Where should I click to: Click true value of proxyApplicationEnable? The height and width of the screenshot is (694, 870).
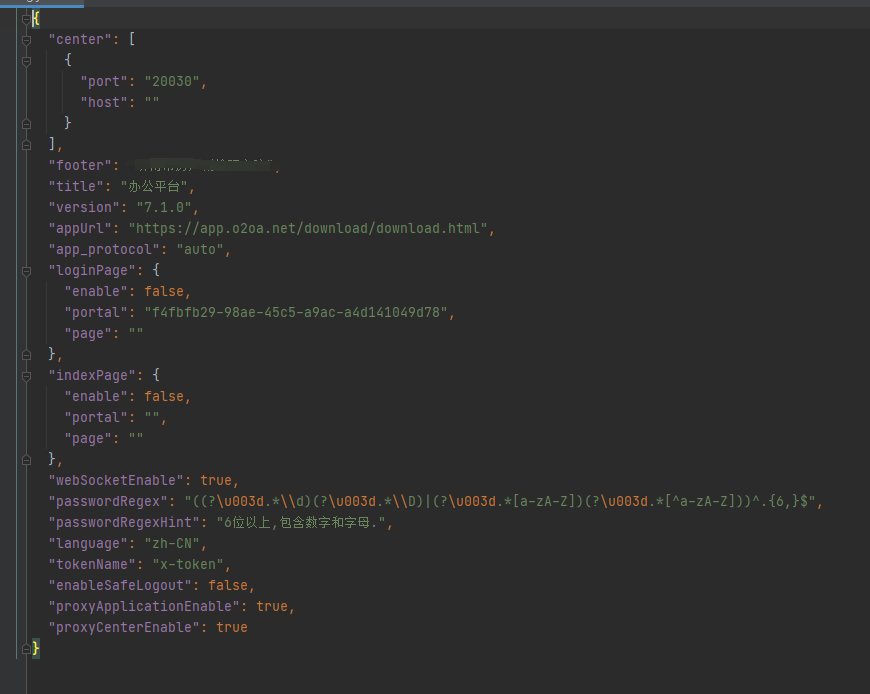point(272,606)
